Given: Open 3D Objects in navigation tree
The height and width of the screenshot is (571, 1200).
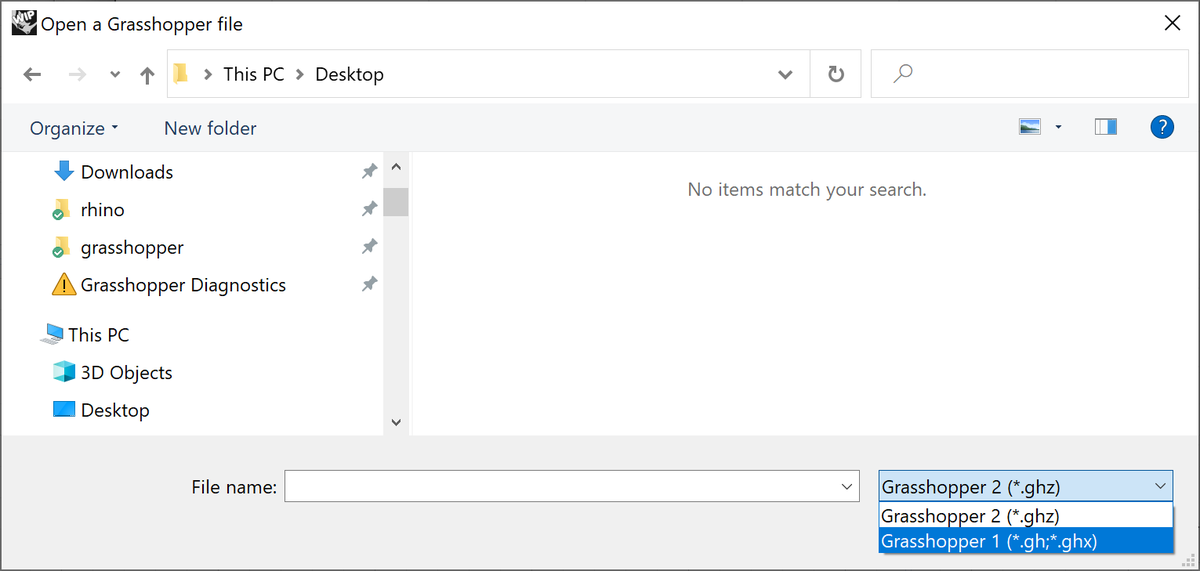Looking at the screenshot, I should tap(126, 372).
